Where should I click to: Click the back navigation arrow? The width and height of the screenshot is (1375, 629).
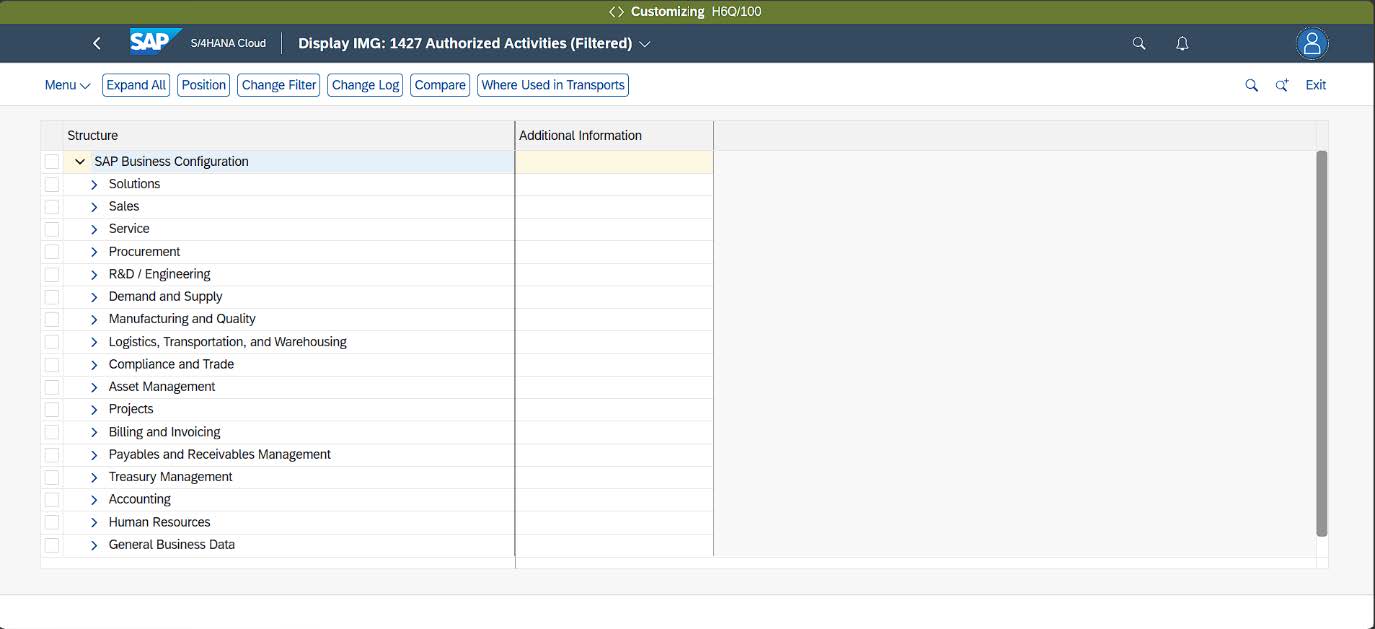coord(97,43)
